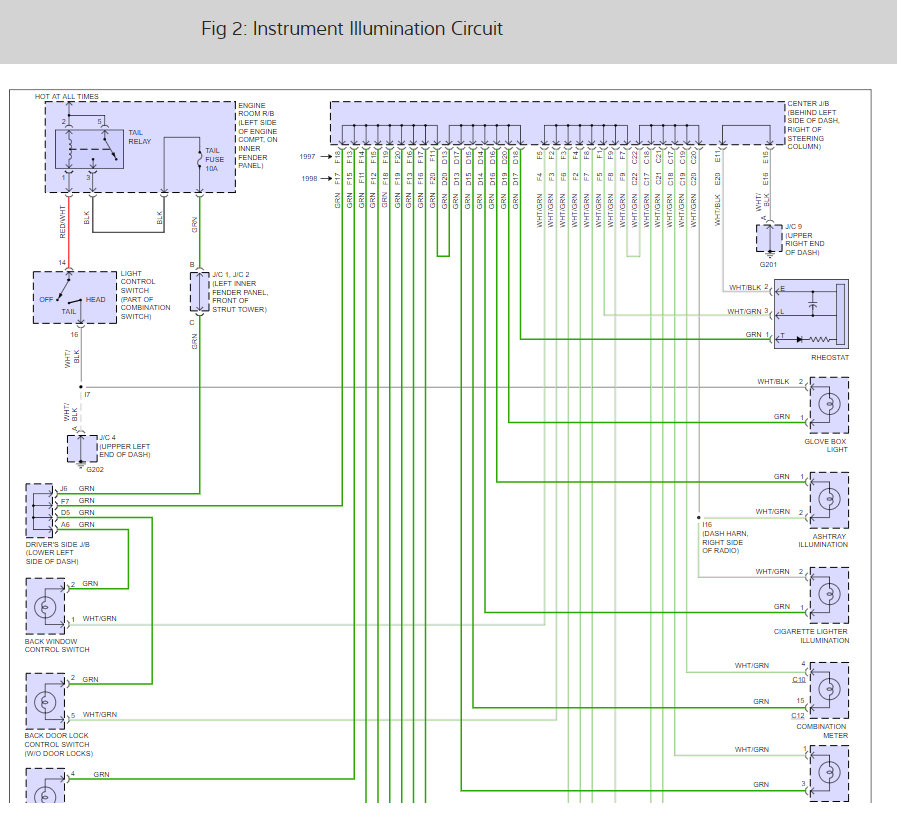Click the WHT/BLK 2 rheostat terminal label
Image resolution: width=897 pixels, height=813 pixels.
pyautogui.click(x=749, y=287)
